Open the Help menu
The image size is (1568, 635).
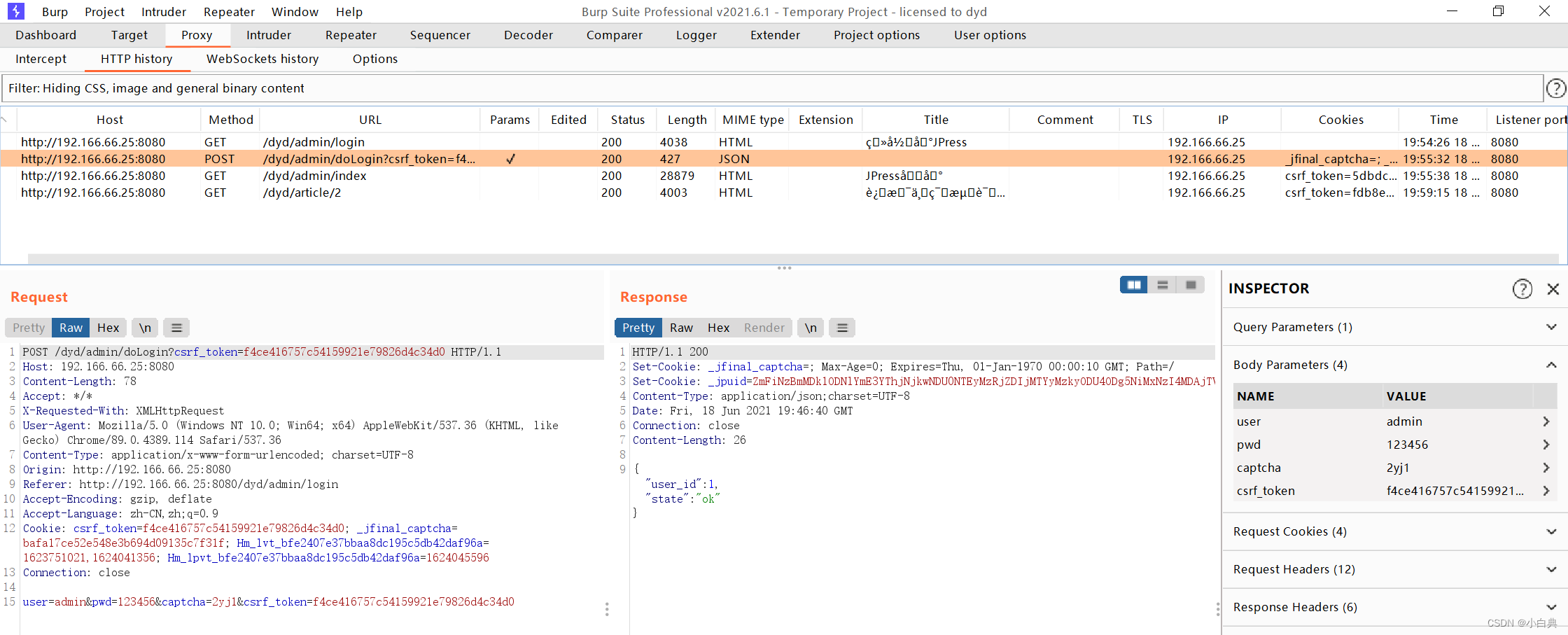(x=349, y=12)
